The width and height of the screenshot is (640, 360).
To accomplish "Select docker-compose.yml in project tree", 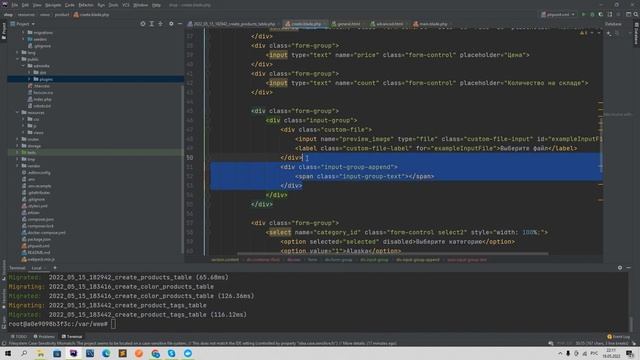I will tap(44, 233).
